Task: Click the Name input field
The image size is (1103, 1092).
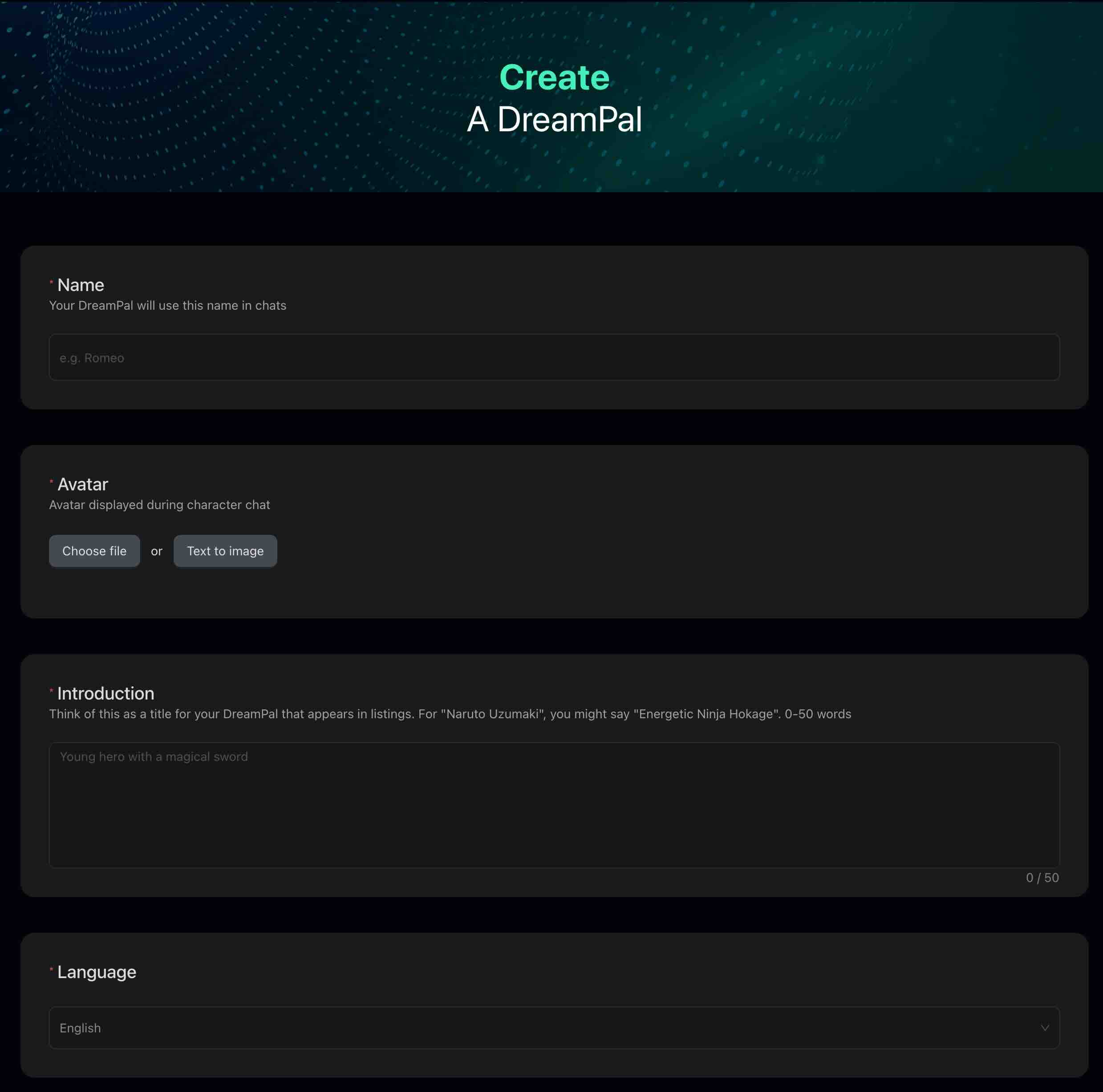Action: (x=554, y=357)
